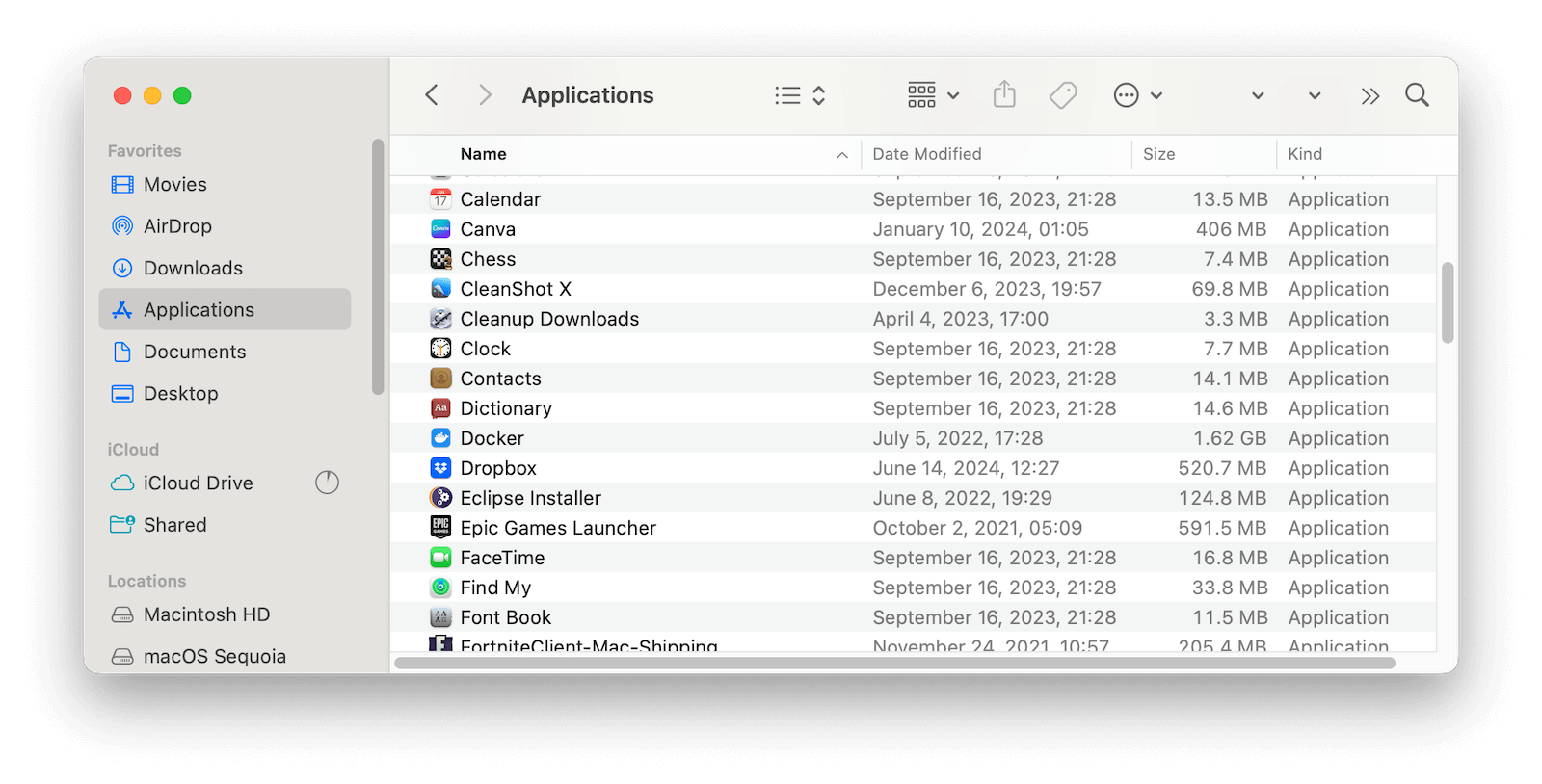This screenshot has height=784, width=1542.
Task: Select the file name 'Eclipse Installer'
Action: coord(531,498)
